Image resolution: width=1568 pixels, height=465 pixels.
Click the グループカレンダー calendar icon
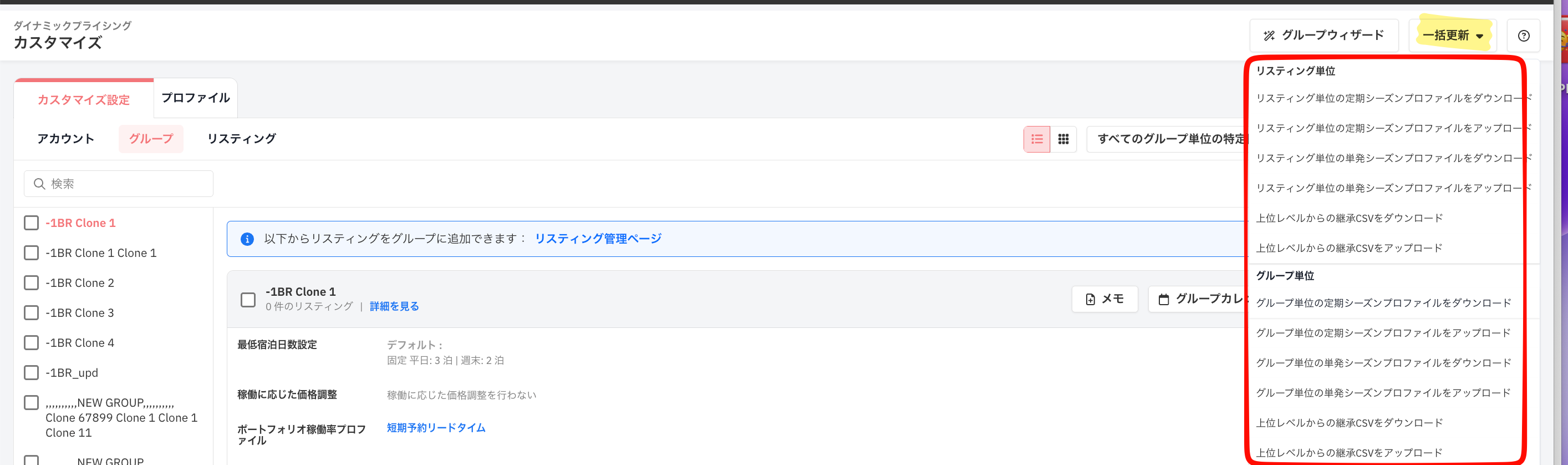coord(1164,299)
